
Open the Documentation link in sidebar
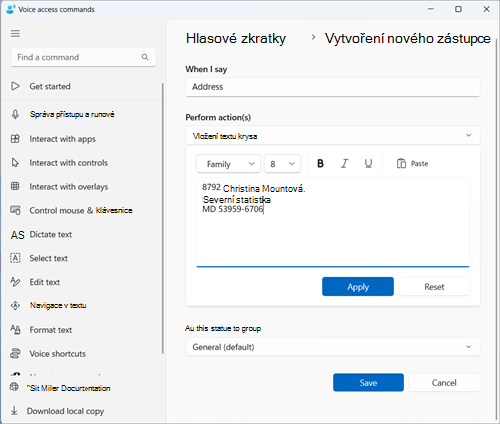[69, 388]
